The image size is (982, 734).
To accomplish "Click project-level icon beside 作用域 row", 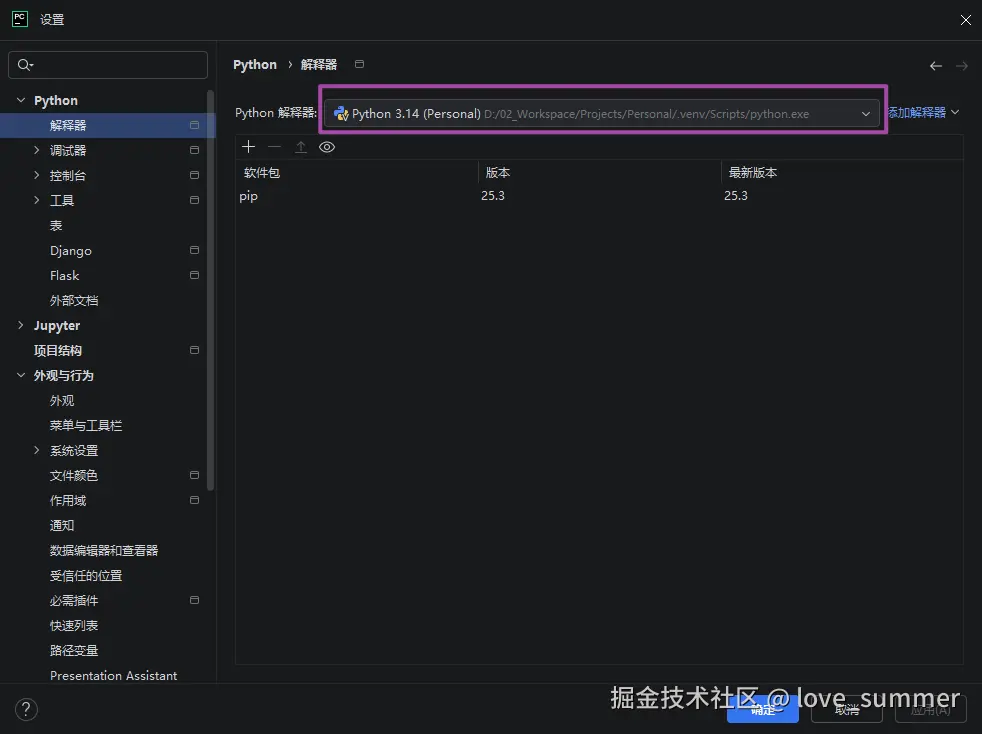I will (194, 500).
